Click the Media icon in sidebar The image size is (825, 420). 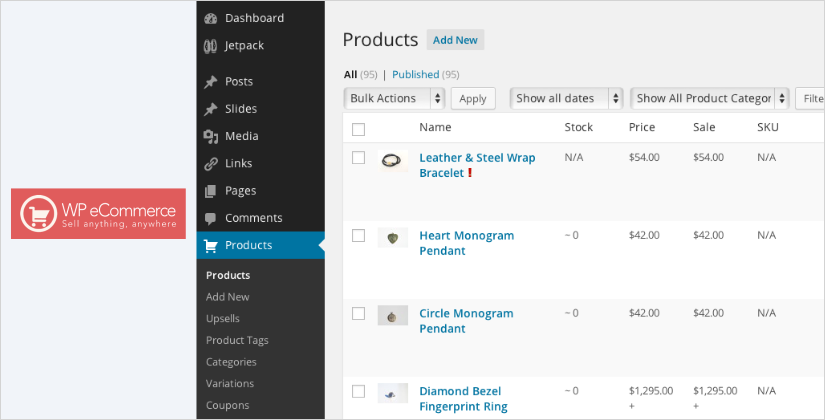coord(210,136)
